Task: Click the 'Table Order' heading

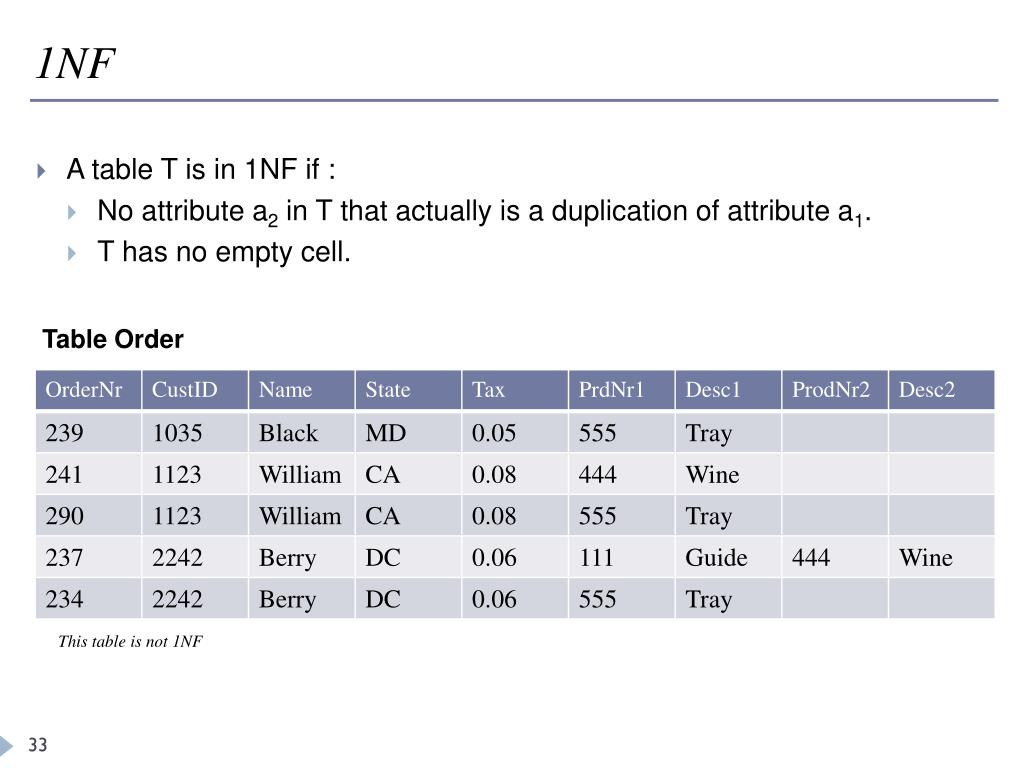Action: click(x=113, y=340)
